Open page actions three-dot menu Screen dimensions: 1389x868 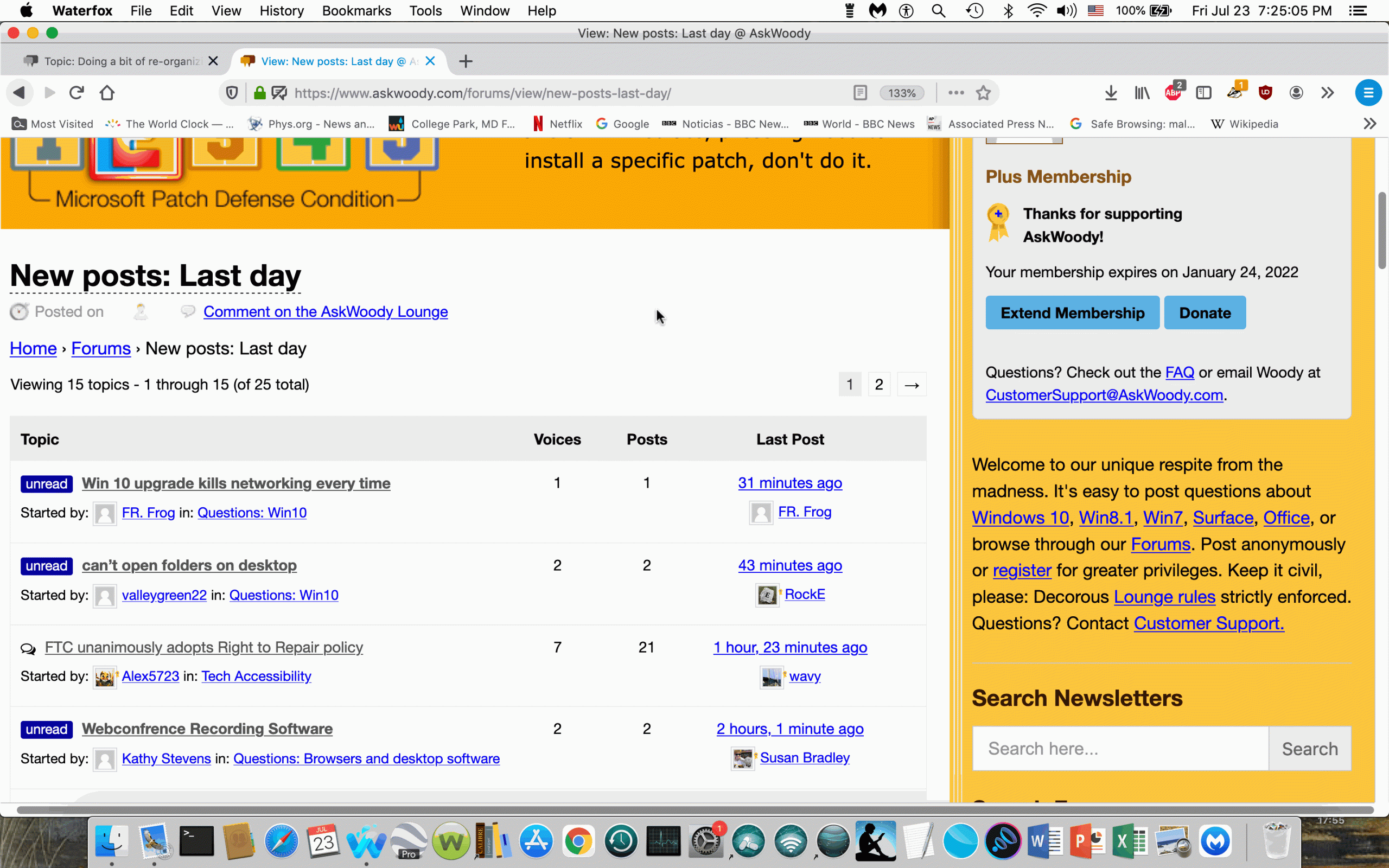(x=955, y=93)
